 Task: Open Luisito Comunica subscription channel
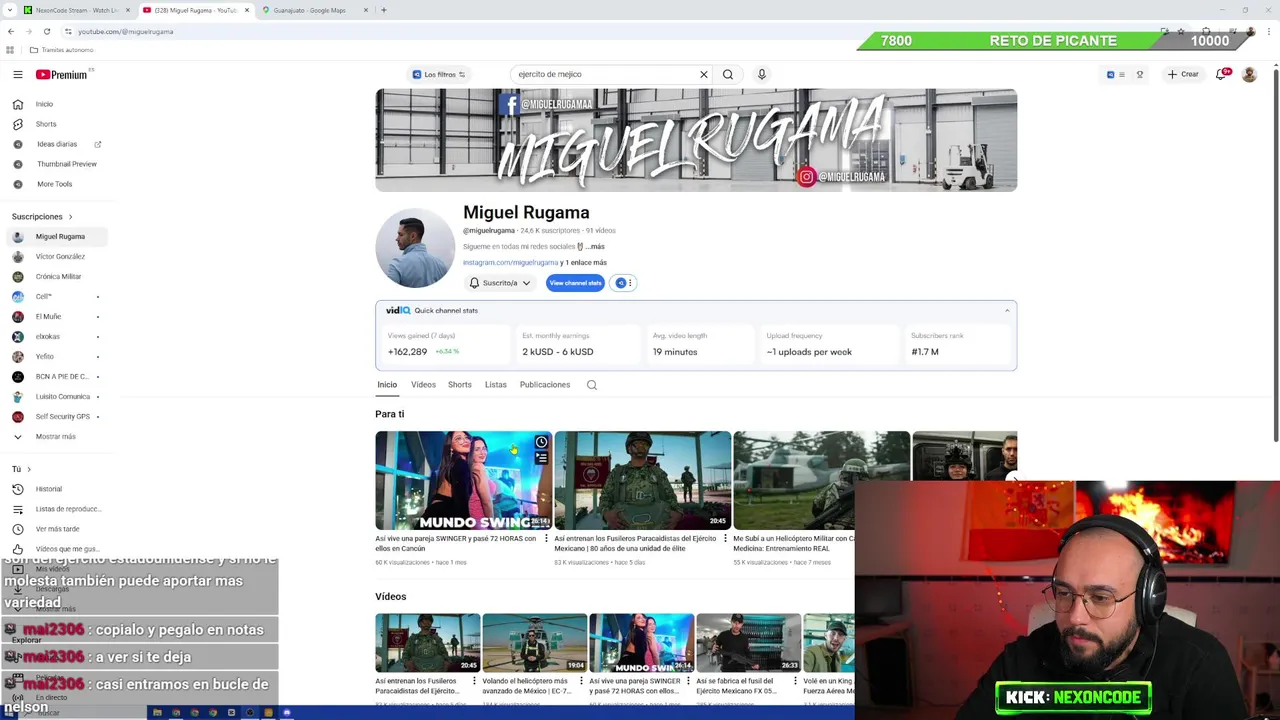point(56,397)
